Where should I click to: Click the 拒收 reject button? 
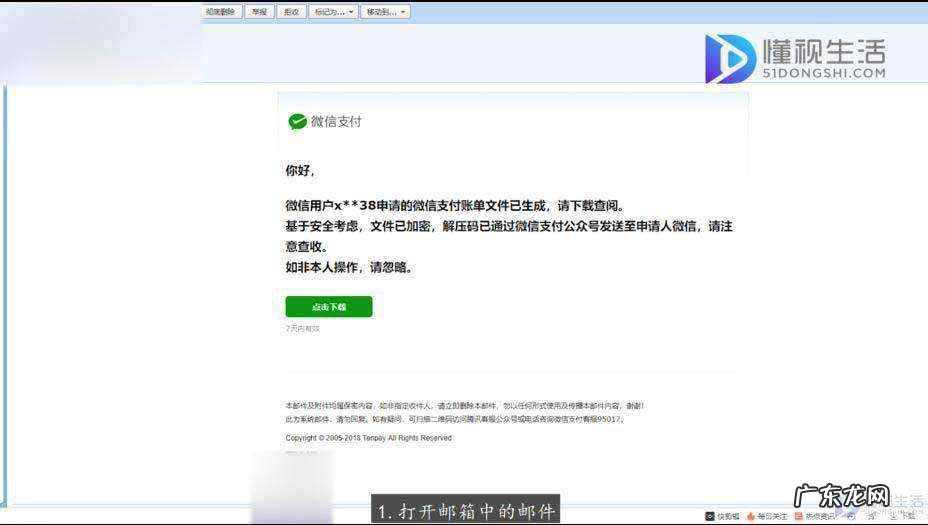tap(291, 12)
